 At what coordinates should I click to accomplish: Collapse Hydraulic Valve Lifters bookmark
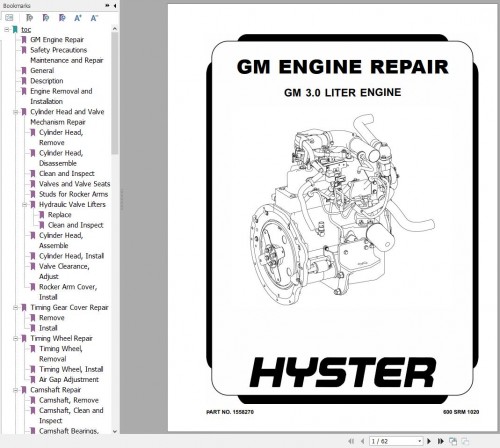[x=24, y=205]
